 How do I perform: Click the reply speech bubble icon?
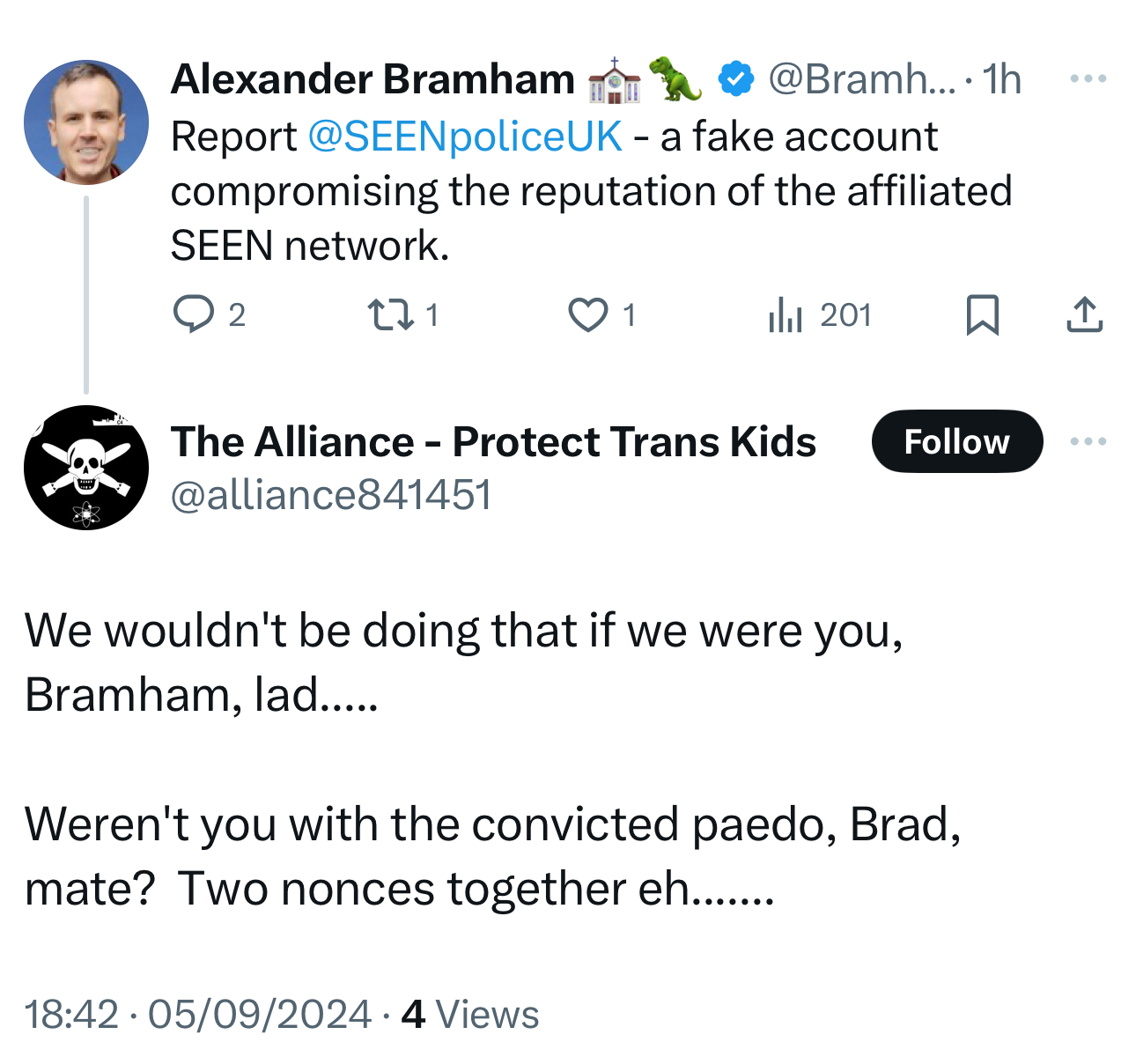click(193, 314)
